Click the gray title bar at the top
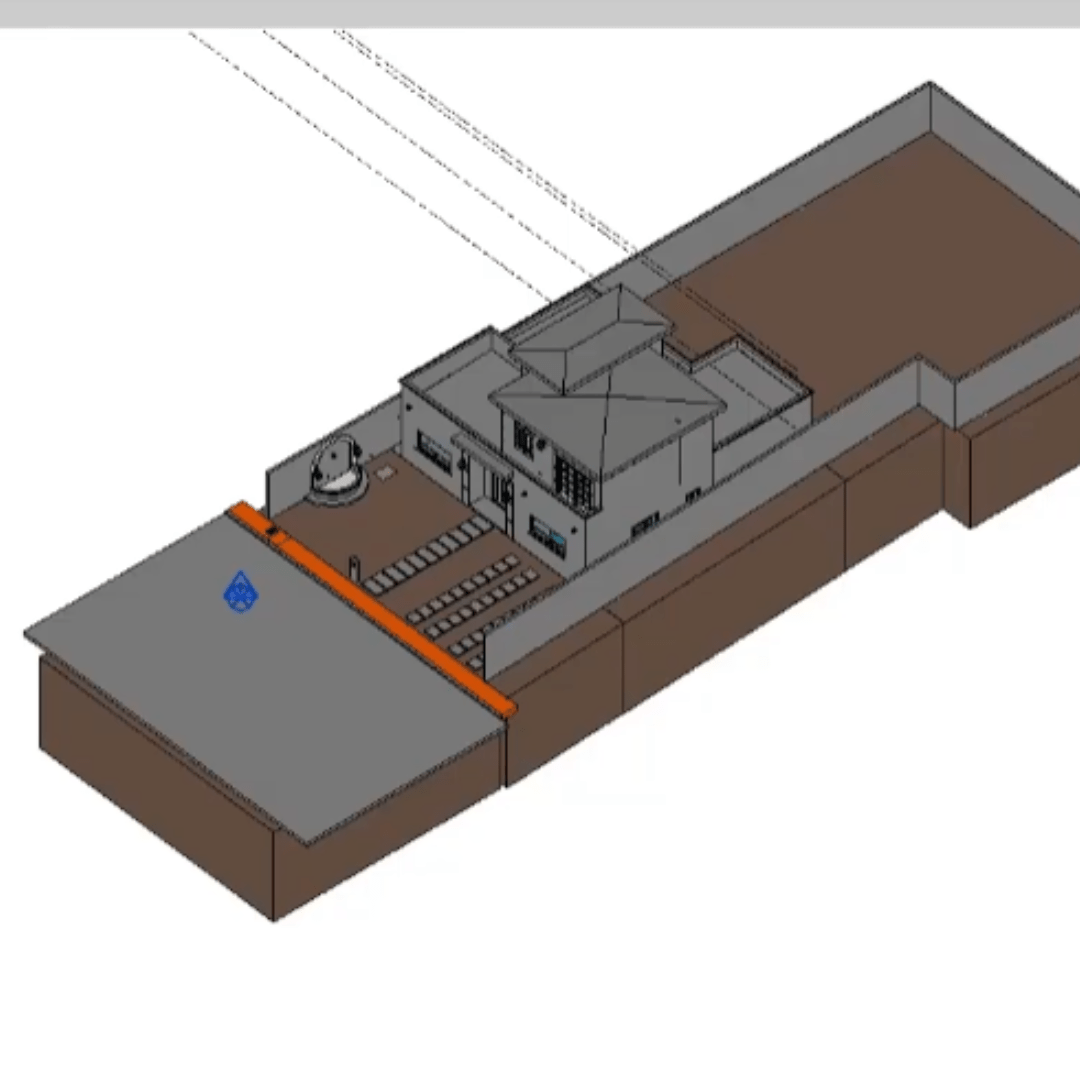This screenshot has width=1080, height=1080. (x=540, y=13)
